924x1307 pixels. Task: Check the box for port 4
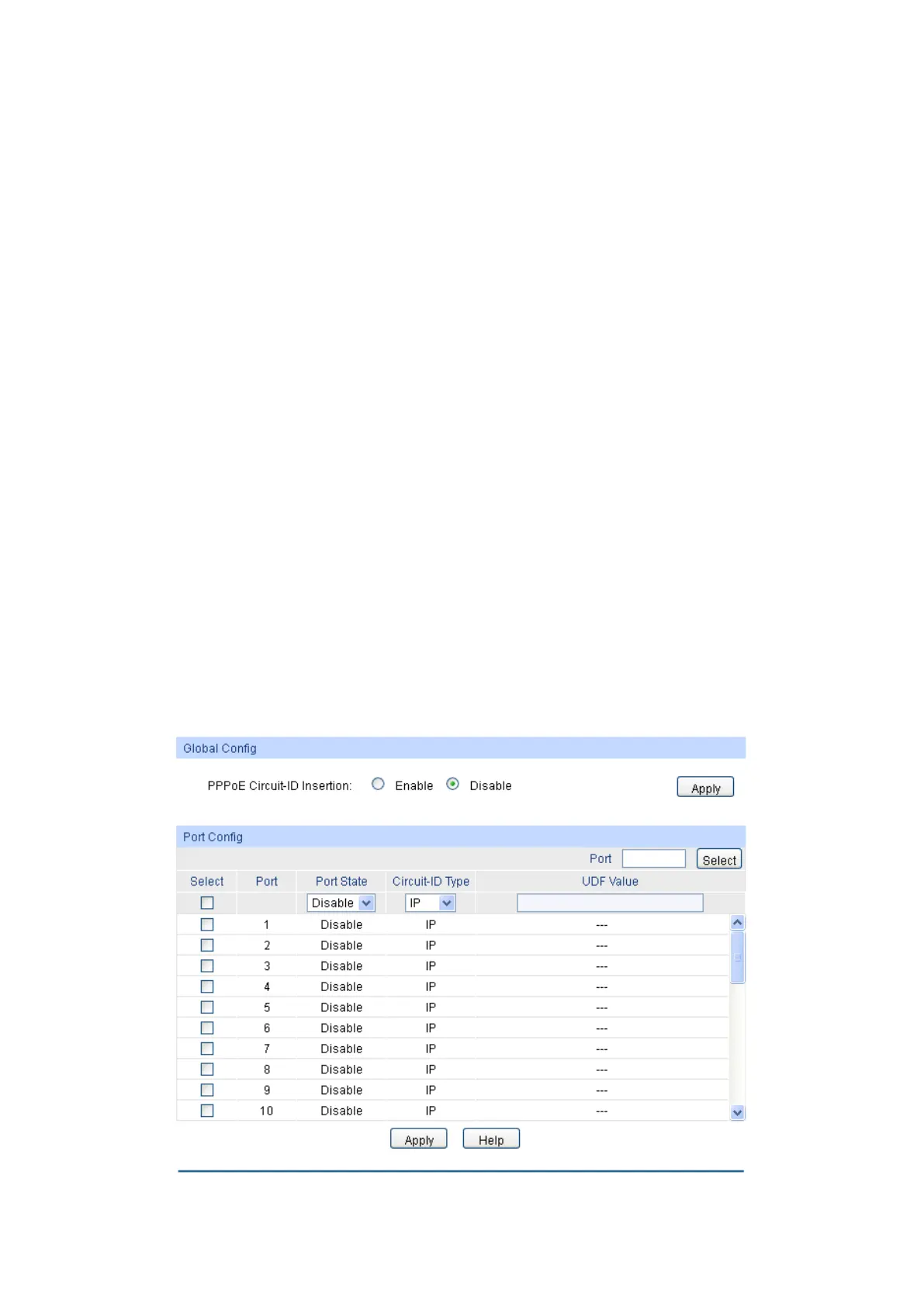pyautogui.click(x=207, y=987)
